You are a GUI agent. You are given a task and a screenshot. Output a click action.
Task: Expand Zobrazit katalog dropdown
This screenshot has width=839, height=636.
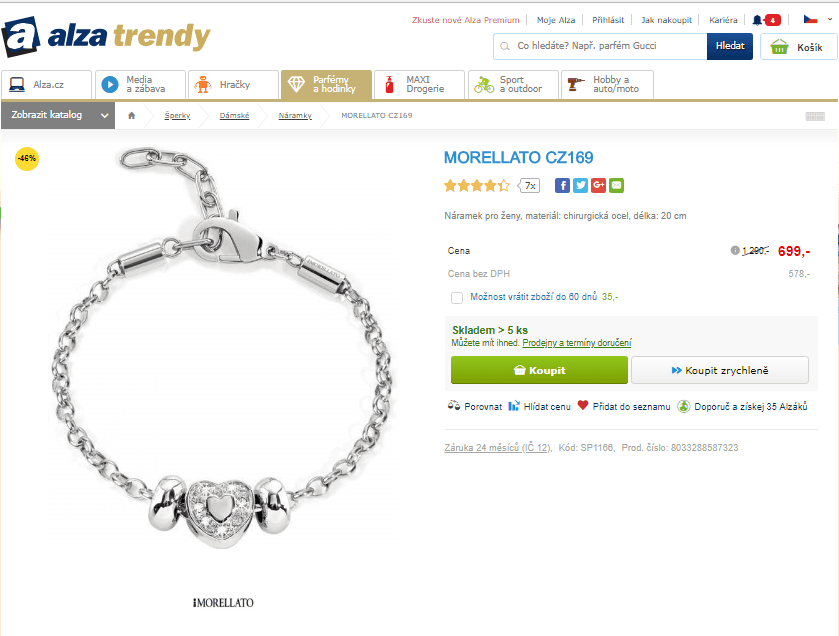click(58, 115)
